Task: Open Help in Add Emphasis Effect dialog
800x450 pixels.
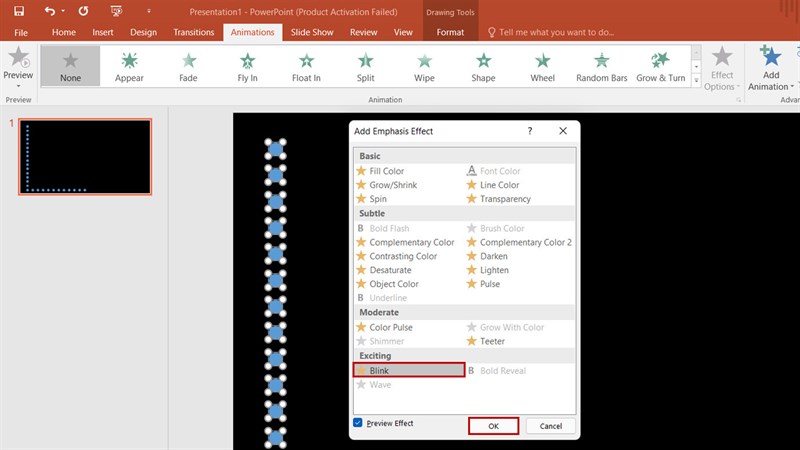Action: click(x=530, y=131)
